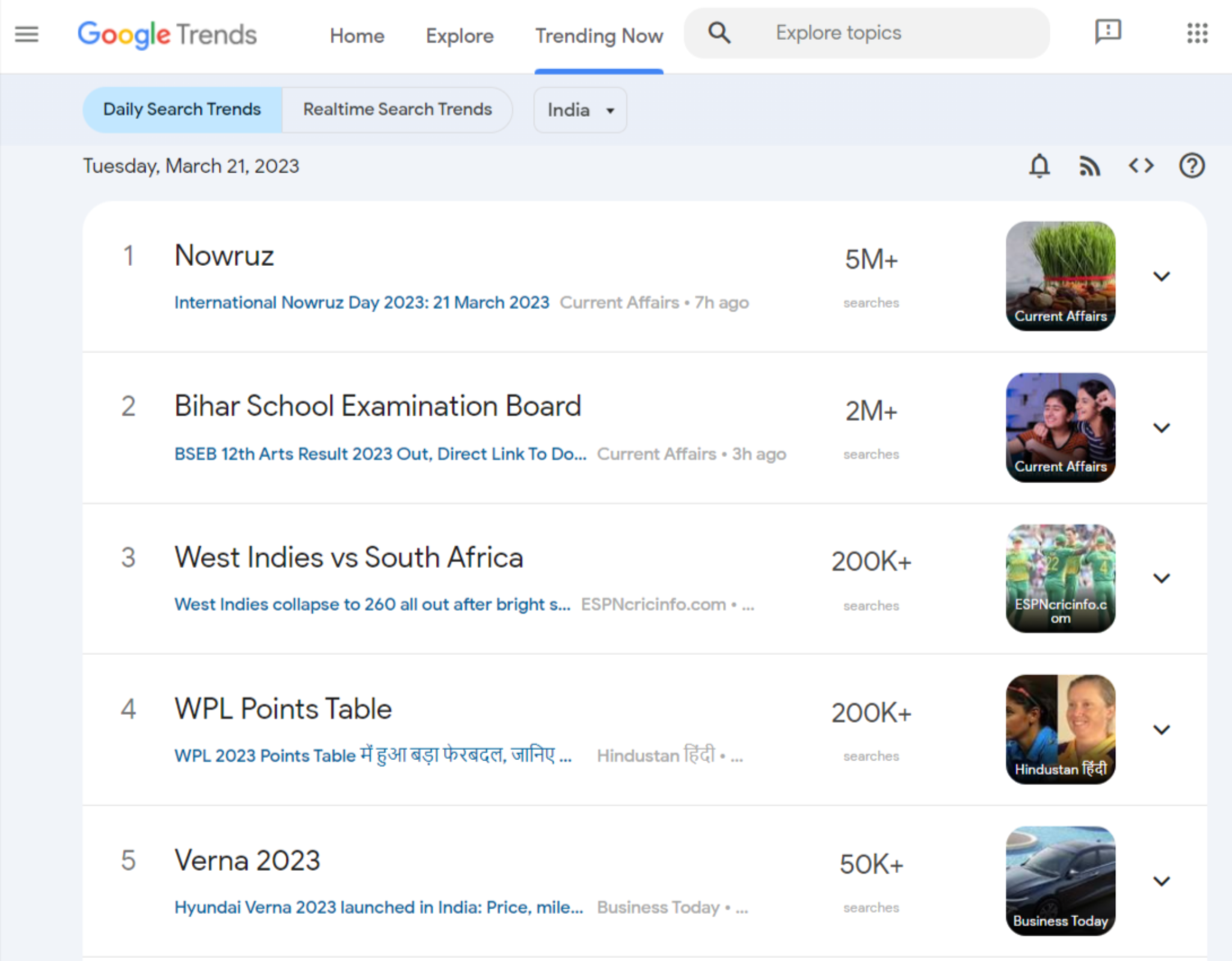This screenshot has width=1232, height=961.
Task: Open the RSS feed icon
Action: click(x=1090, y=166)
